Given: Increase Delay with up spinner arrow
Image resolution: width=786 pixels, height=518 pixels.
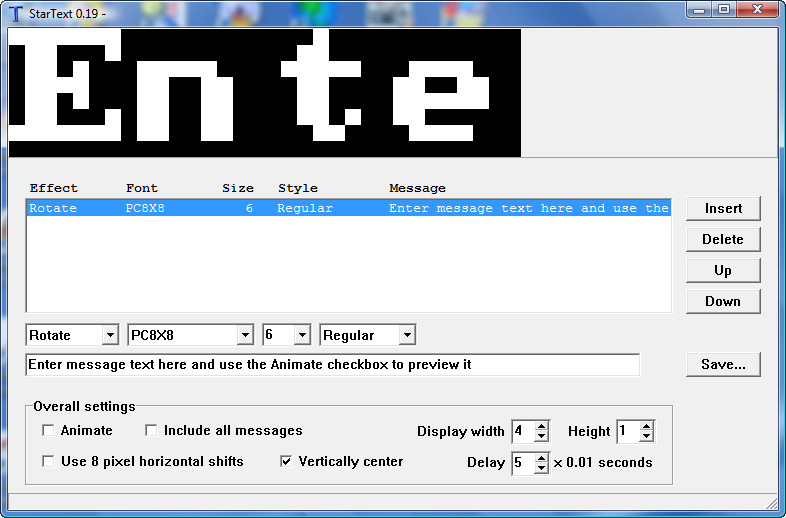Looking at the screenshot, I should pos(541,457).
